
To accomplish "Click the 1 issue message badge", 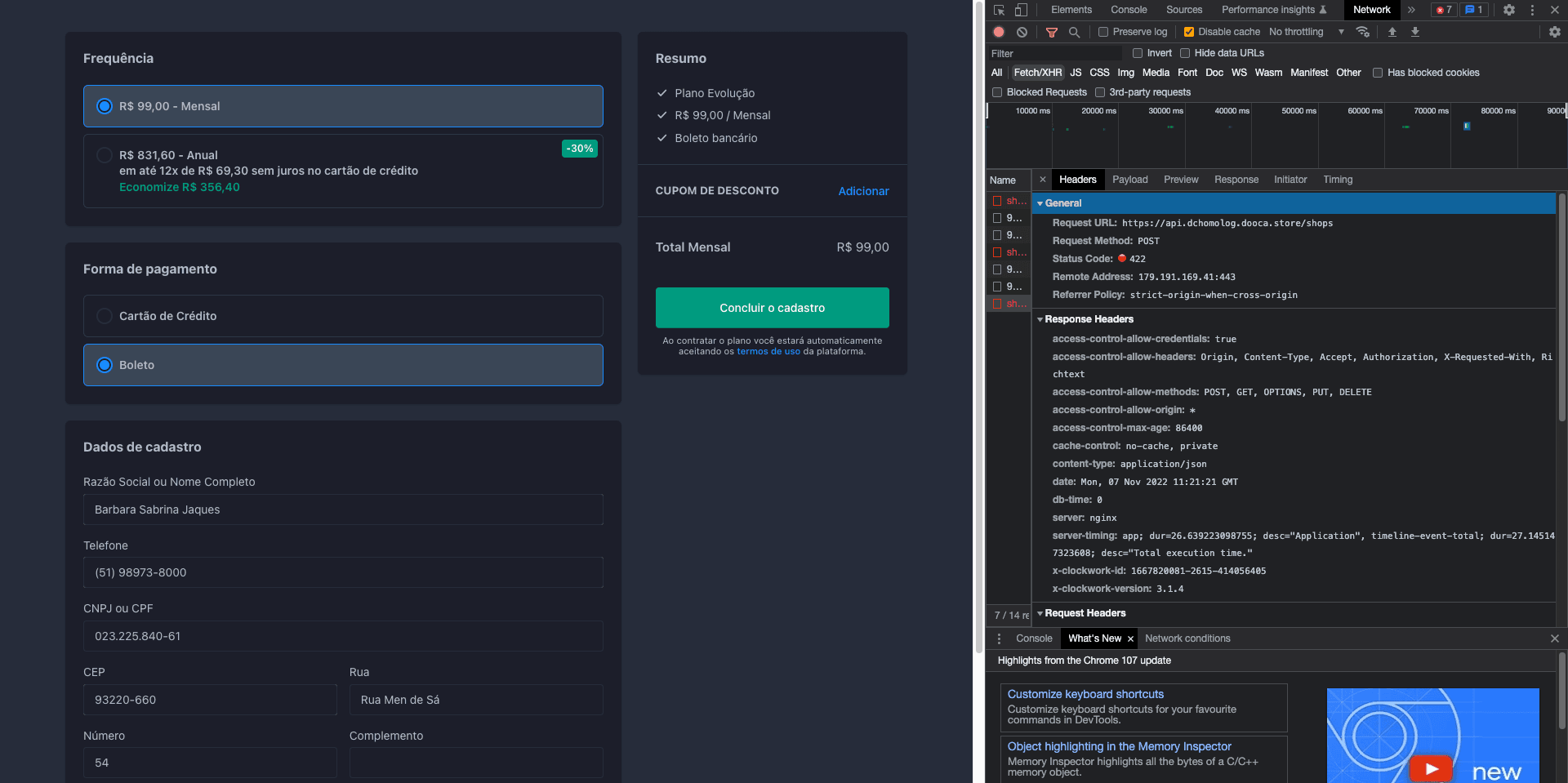I will pos(1474,10).
